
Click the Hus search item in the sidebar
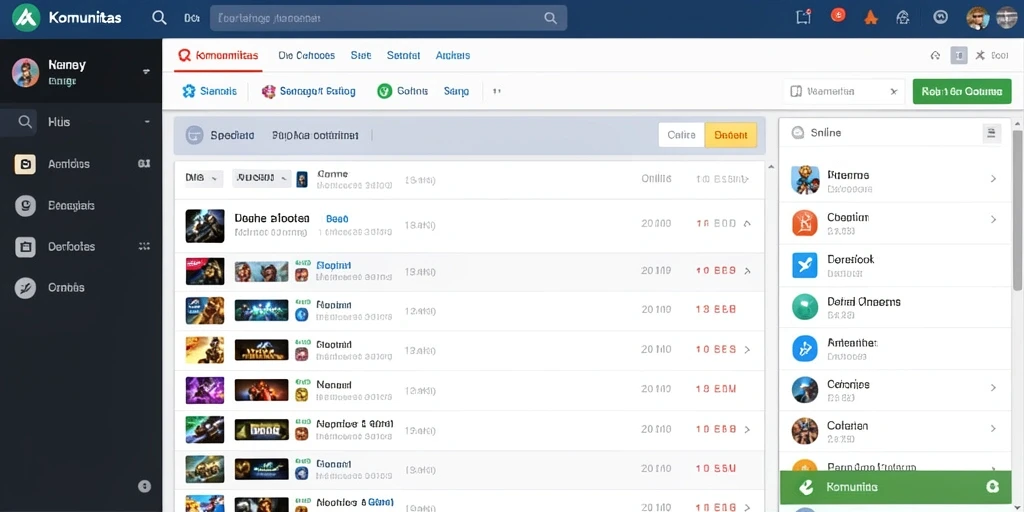[x=59, y=121]
